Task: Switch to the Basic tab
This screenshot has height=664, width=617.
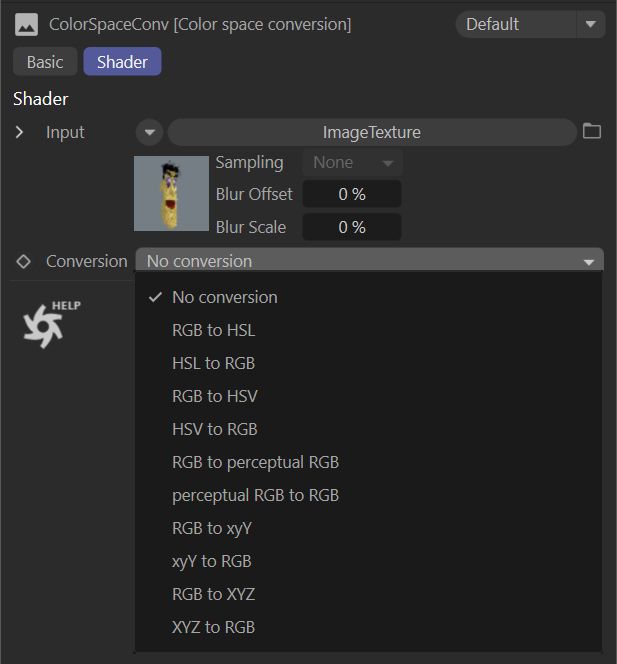Action: tap(45, 62)
